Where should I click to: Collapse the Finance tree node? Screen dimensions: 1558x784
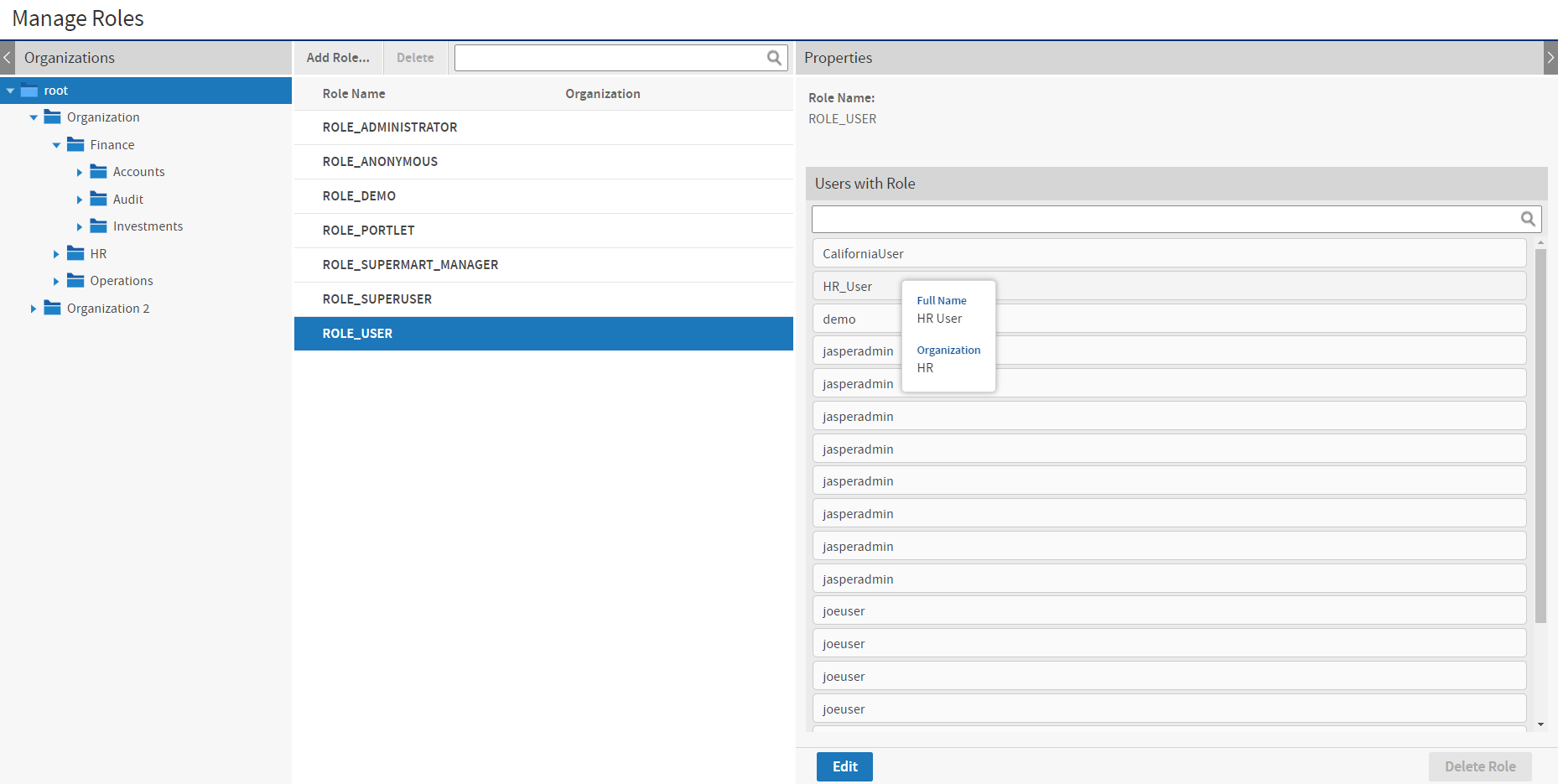56,145
